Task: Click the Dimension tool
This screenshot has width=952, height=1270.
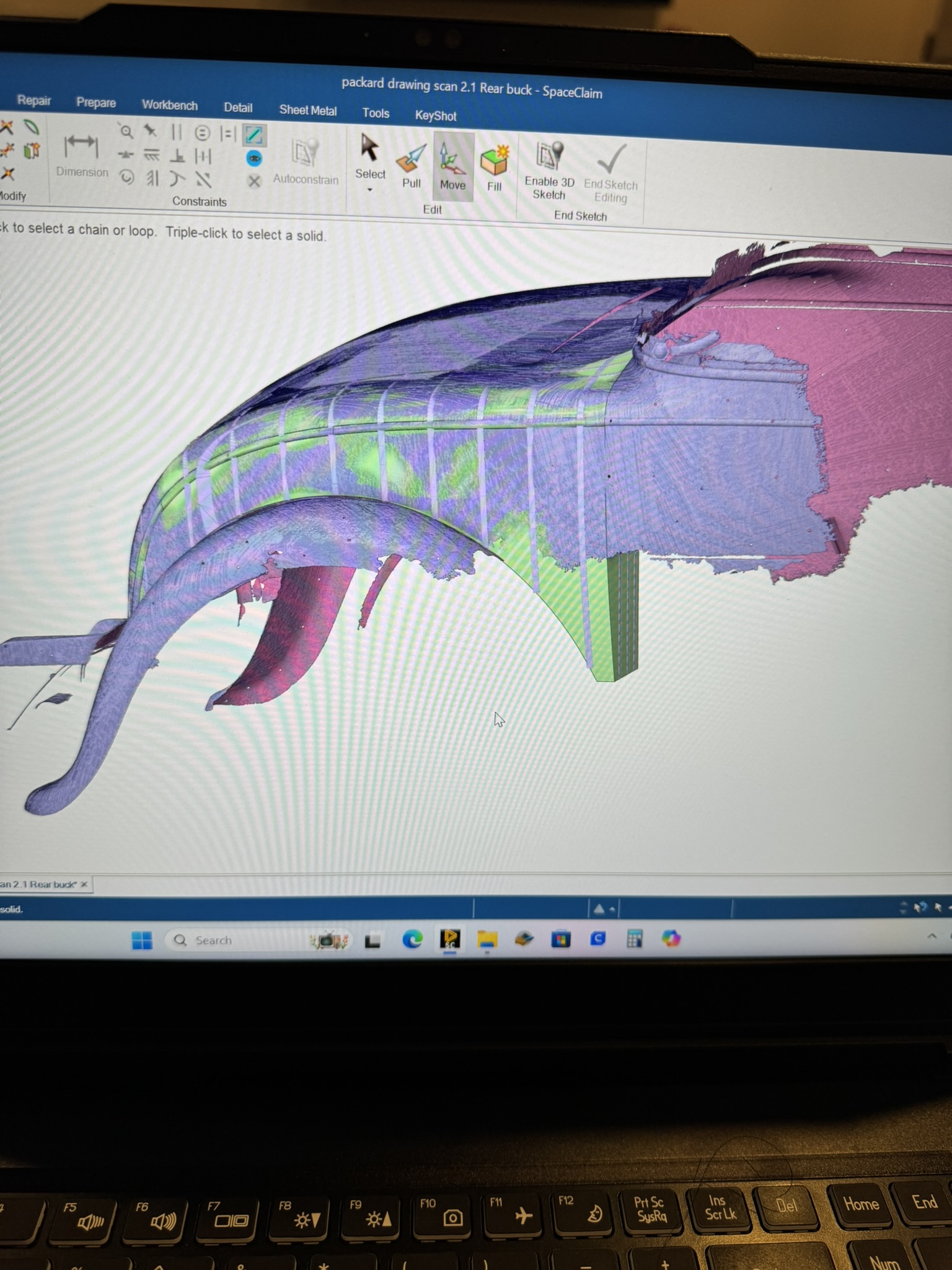Action: (81, 156)
